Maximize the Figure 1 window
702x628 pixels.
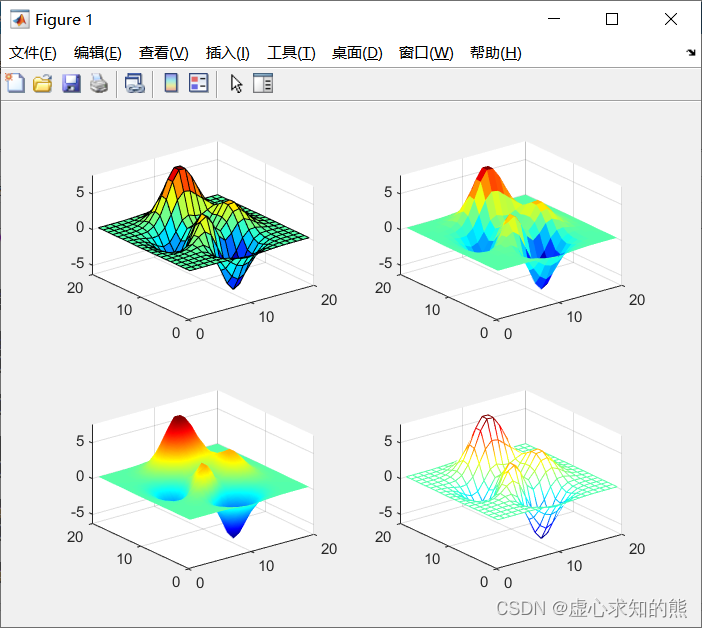(612, 19)
